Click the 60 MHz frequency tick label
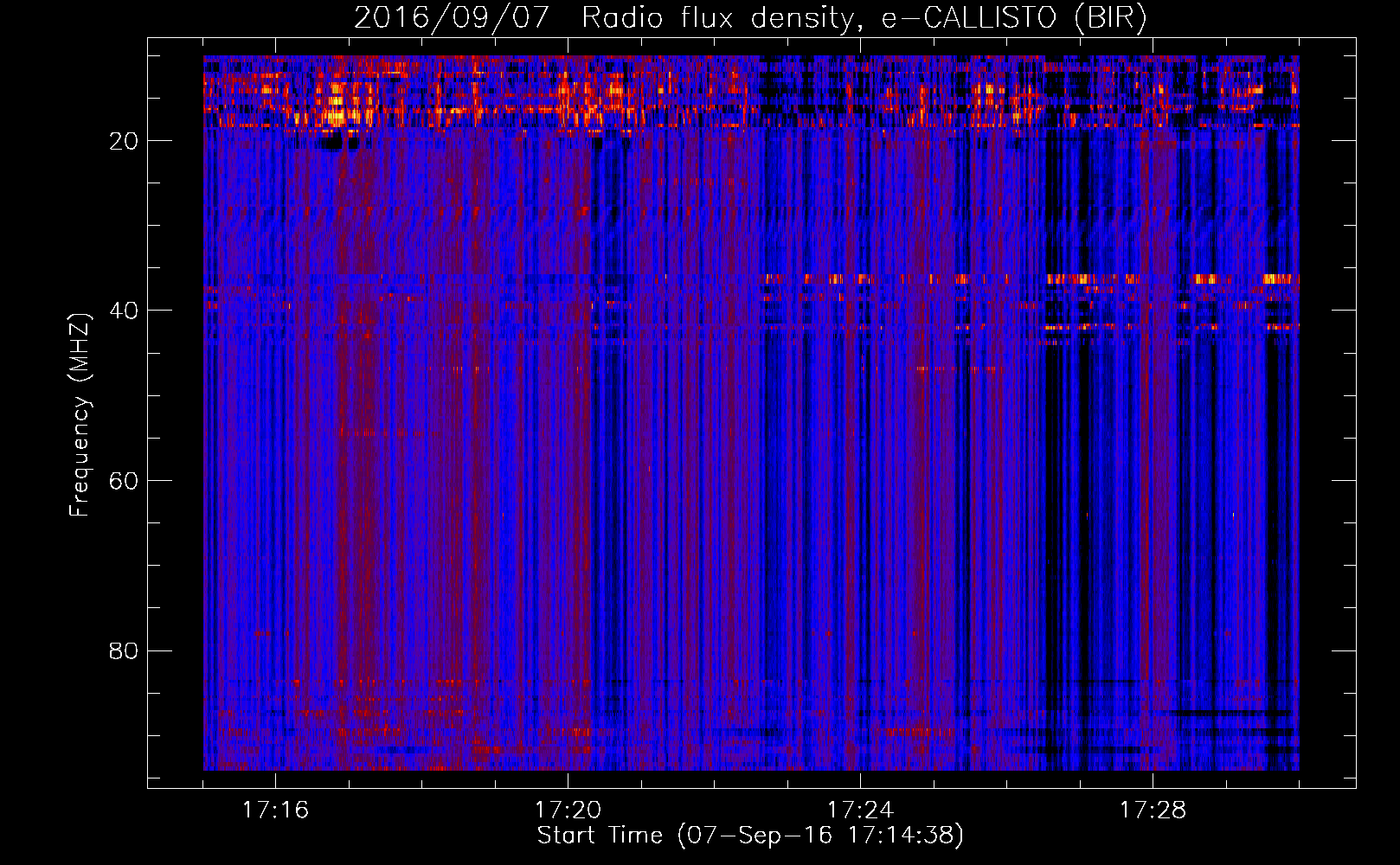Image resolution: width=1400 pixels, height=865 pixels. point(125,481)
